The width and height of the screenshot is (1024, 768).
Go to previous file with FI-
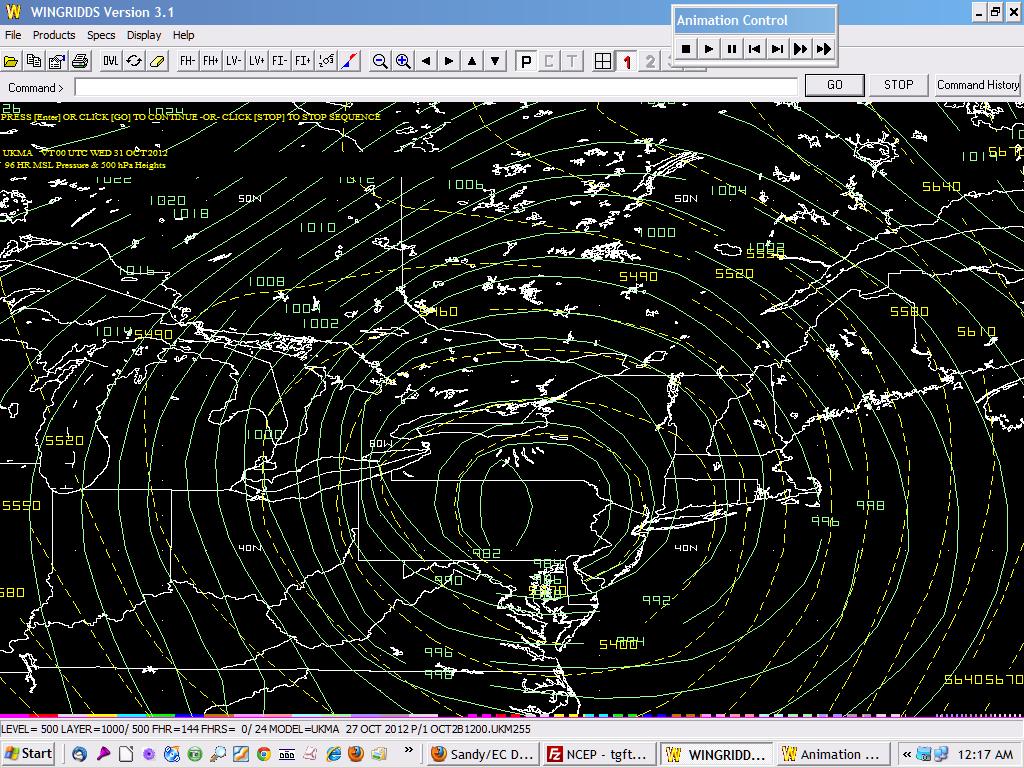tap(280, 61)
